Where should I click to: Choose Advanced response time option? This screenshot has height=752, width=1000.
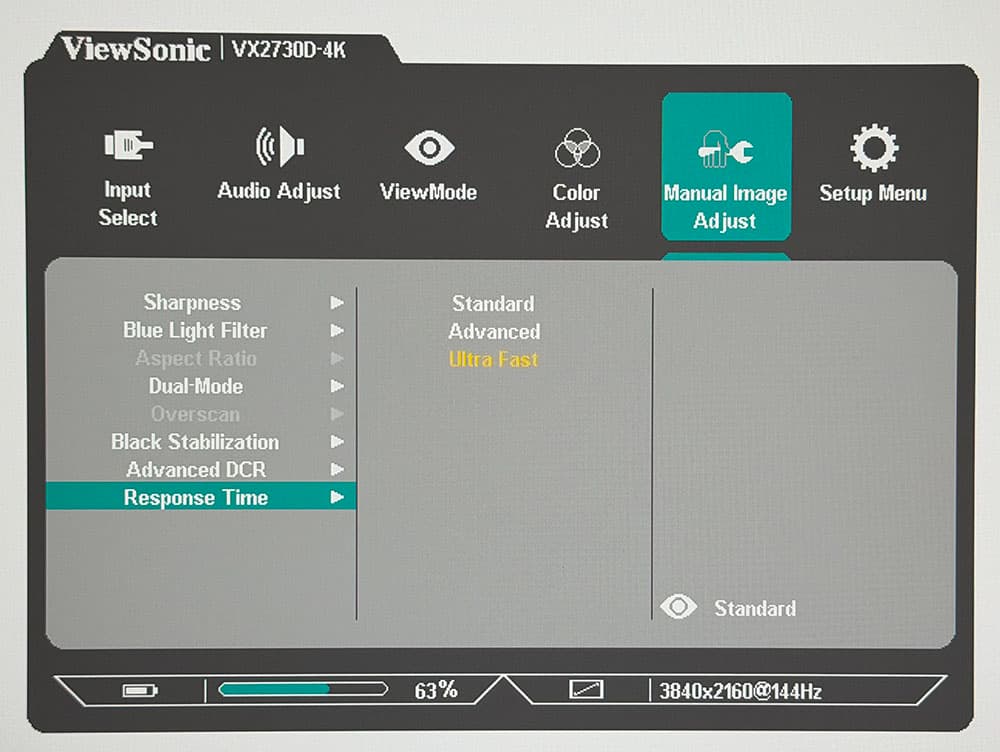pyautogui.click(x=494, y=332)
